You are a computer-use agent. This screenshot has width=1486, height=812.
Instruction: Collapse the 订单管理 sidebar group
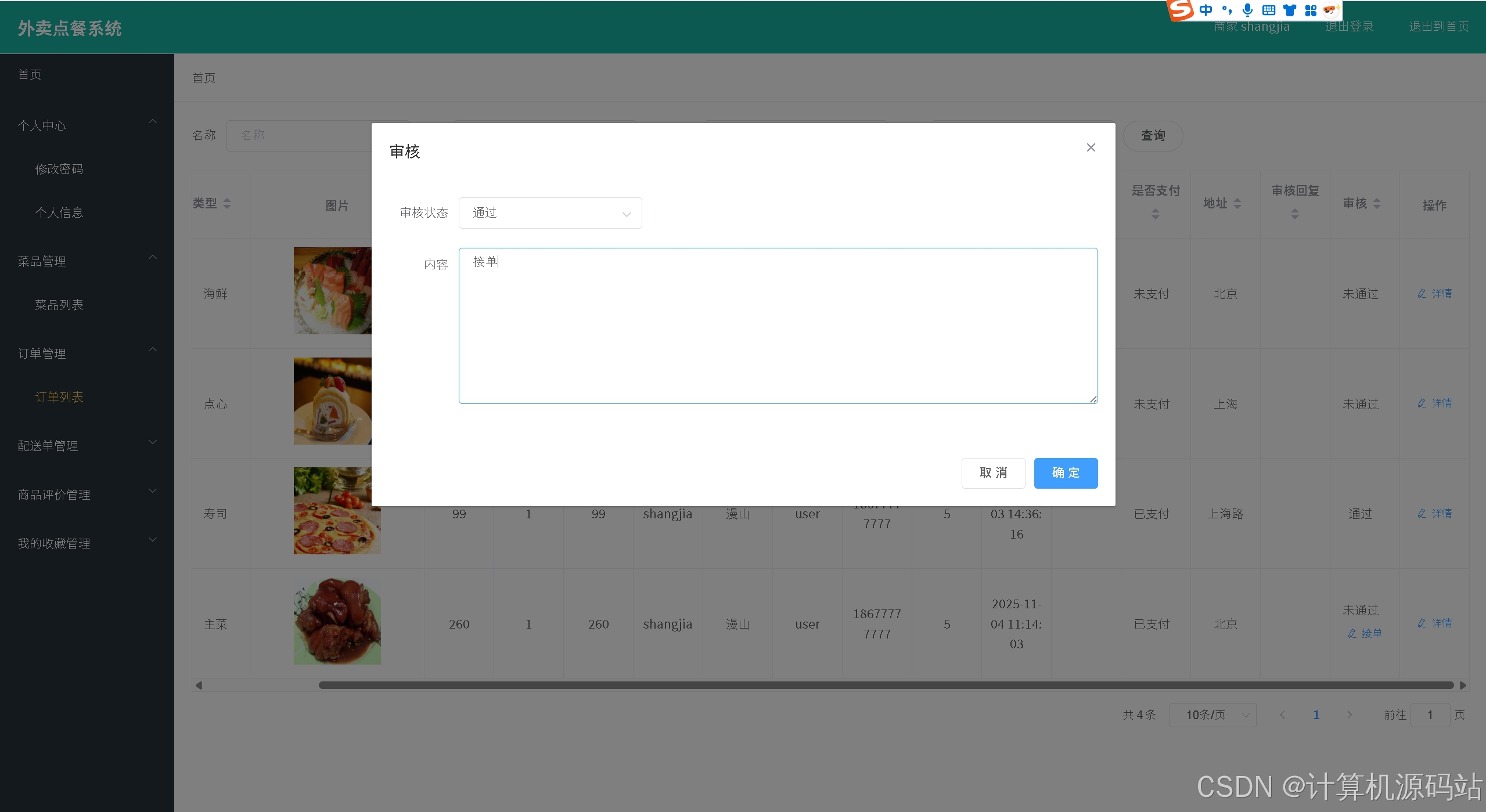point(87,353)
